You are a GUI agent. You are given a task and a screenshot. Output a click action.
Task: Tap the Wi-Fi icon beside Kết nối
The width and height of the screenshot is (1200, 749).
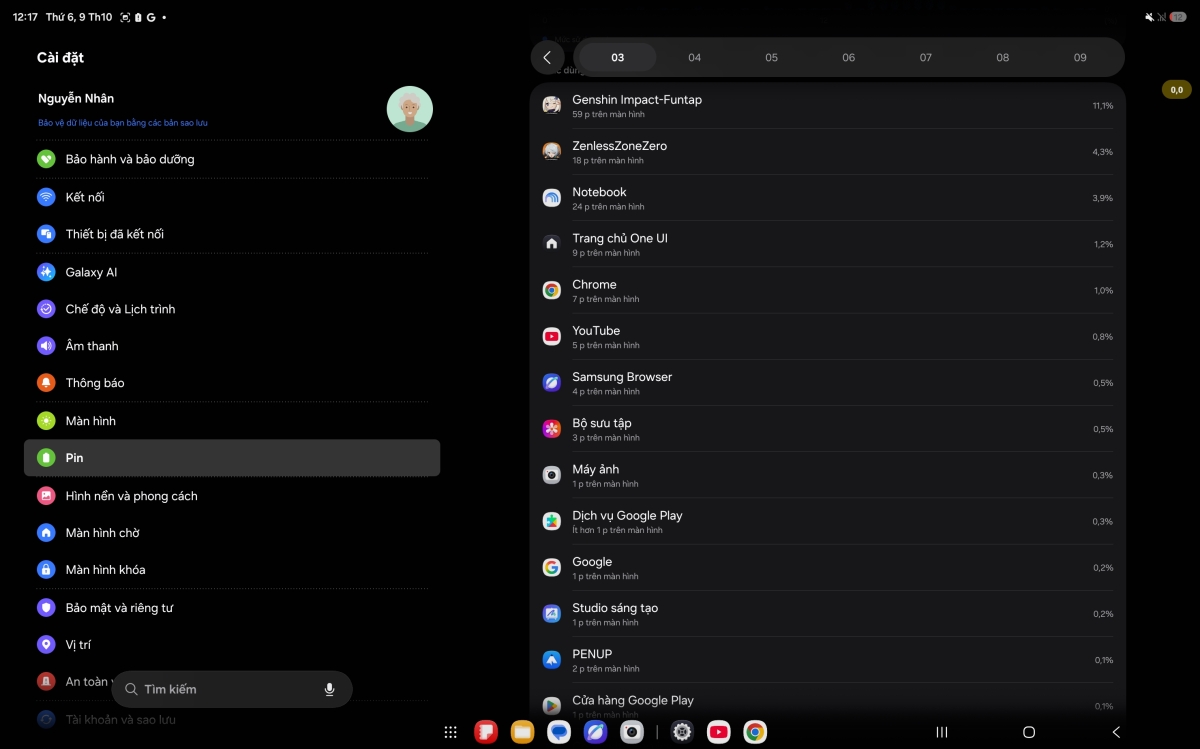46,197
